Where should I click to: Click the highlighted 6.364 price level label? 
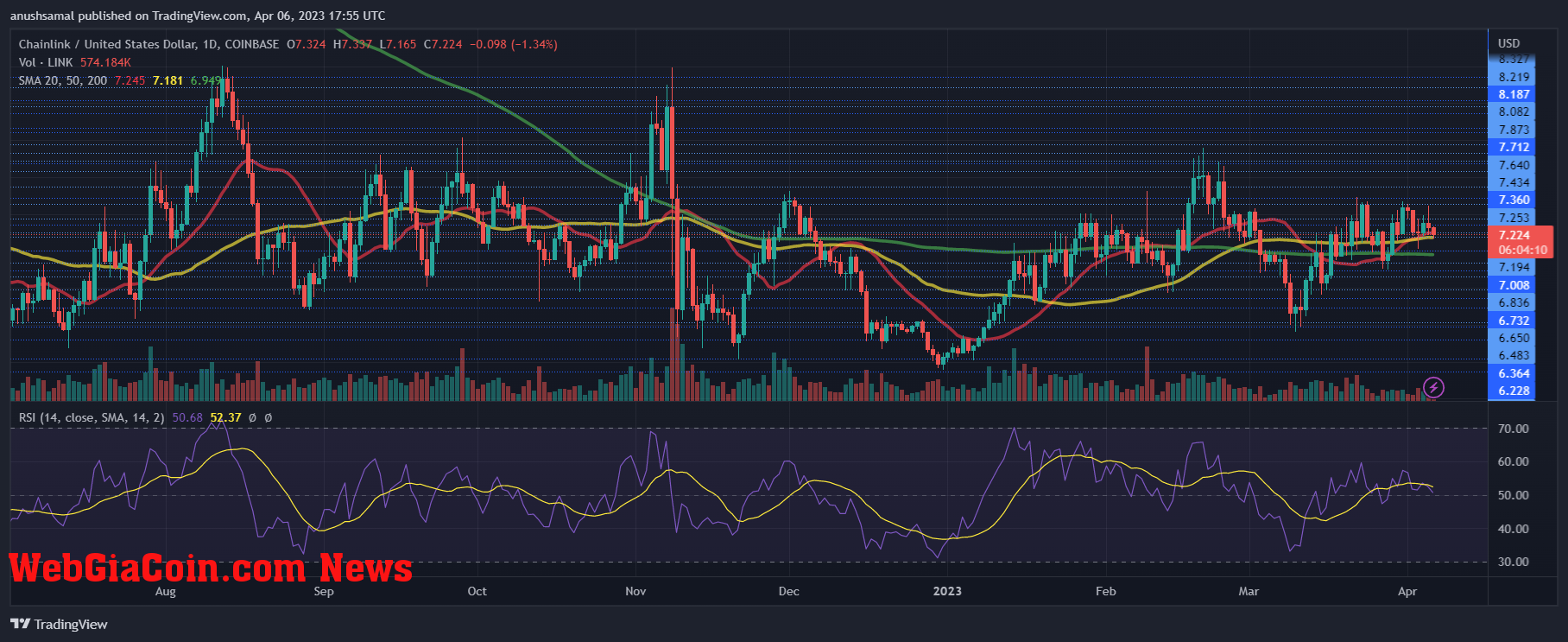[x=1514, y=373]
